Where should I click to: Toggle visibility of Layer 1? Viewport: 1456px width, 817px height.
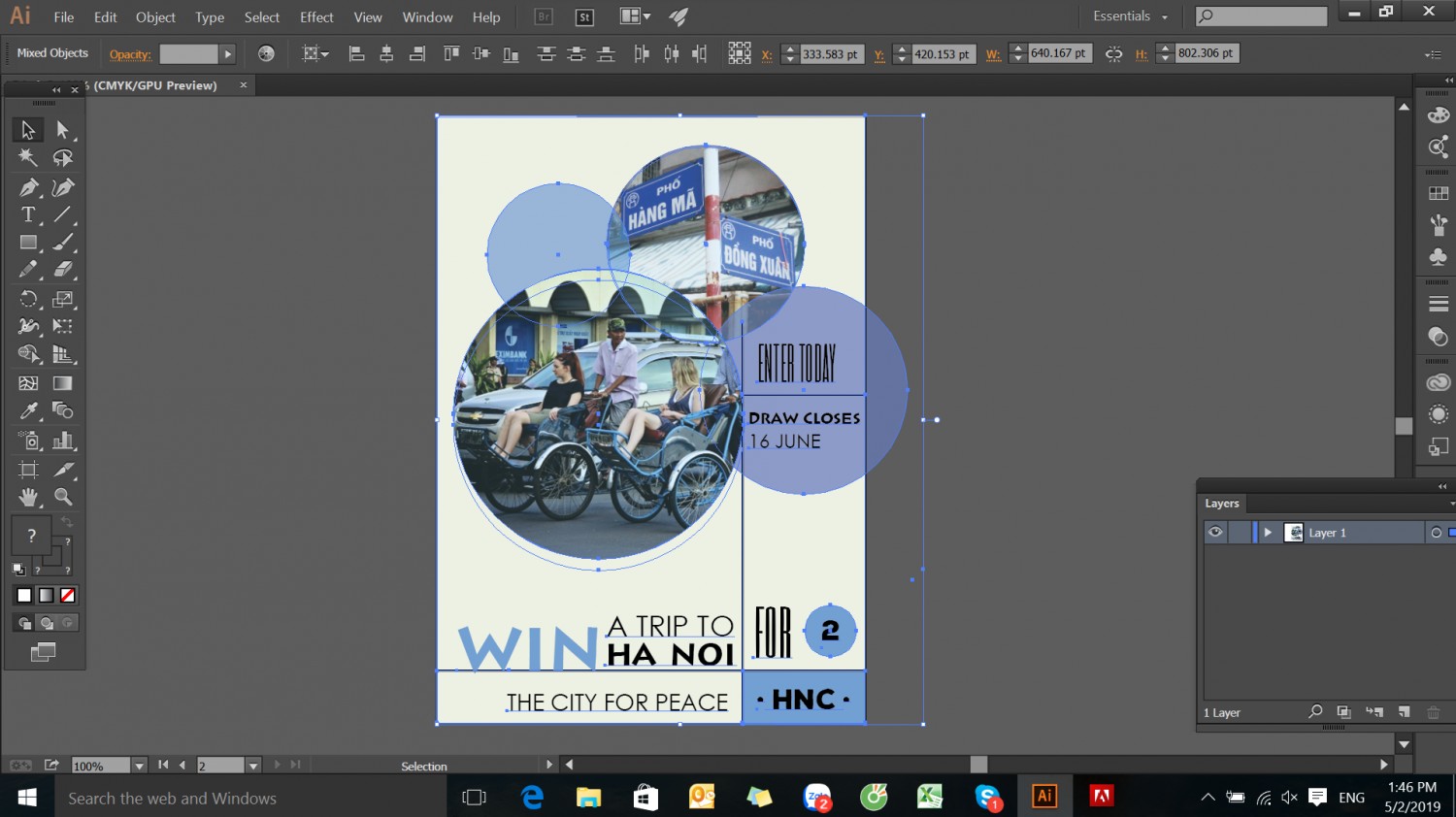click(x=1215, y=532)
